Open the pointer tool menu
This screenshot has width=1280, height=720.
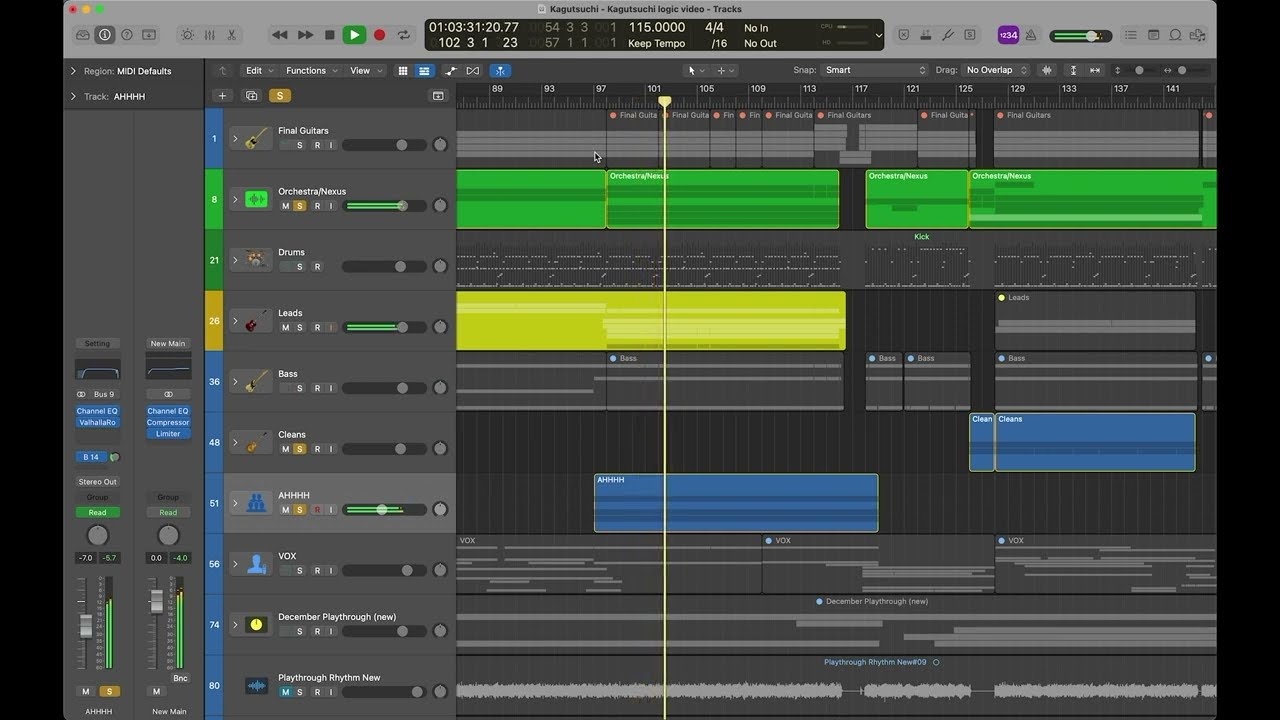(695, 71)
